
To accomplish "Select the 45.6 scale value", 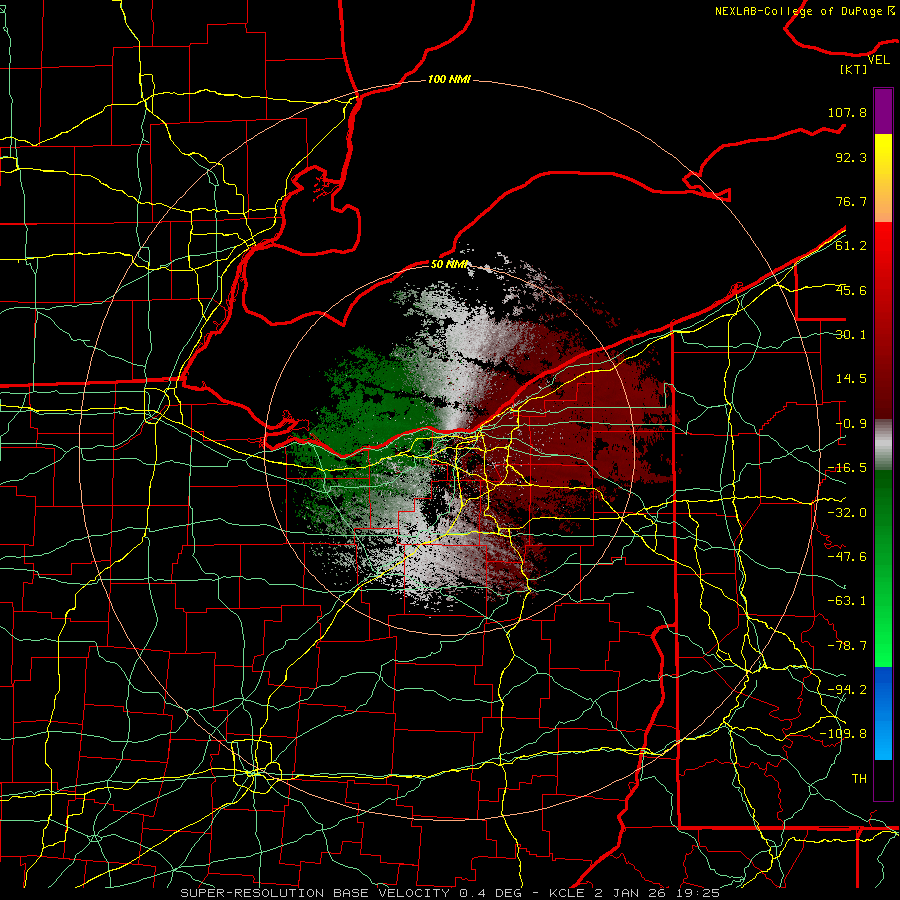I will click(x=851, y=290).
